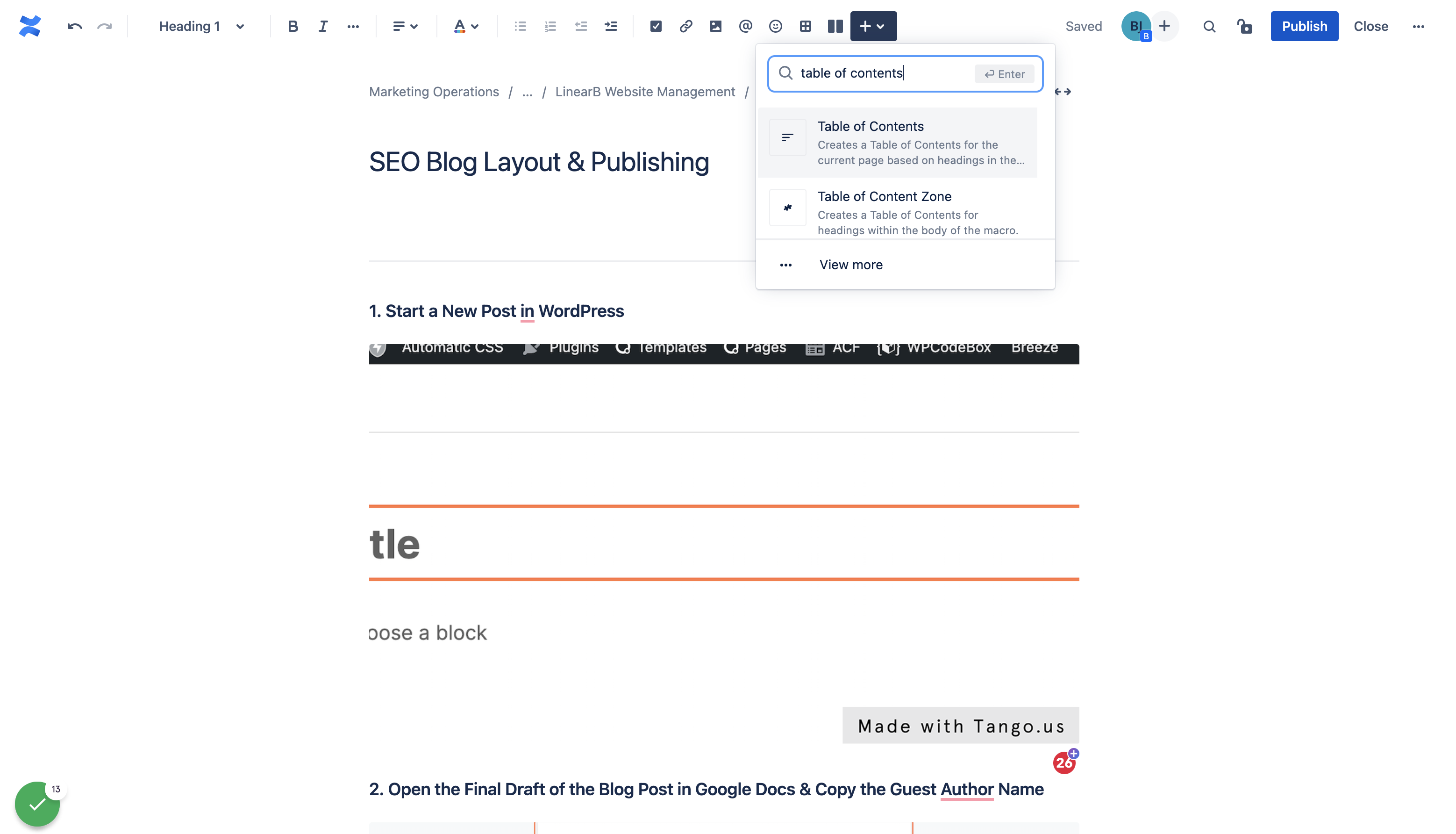Open more page actions menu
Screen dimensions: 1456x834
(1418, 26)
